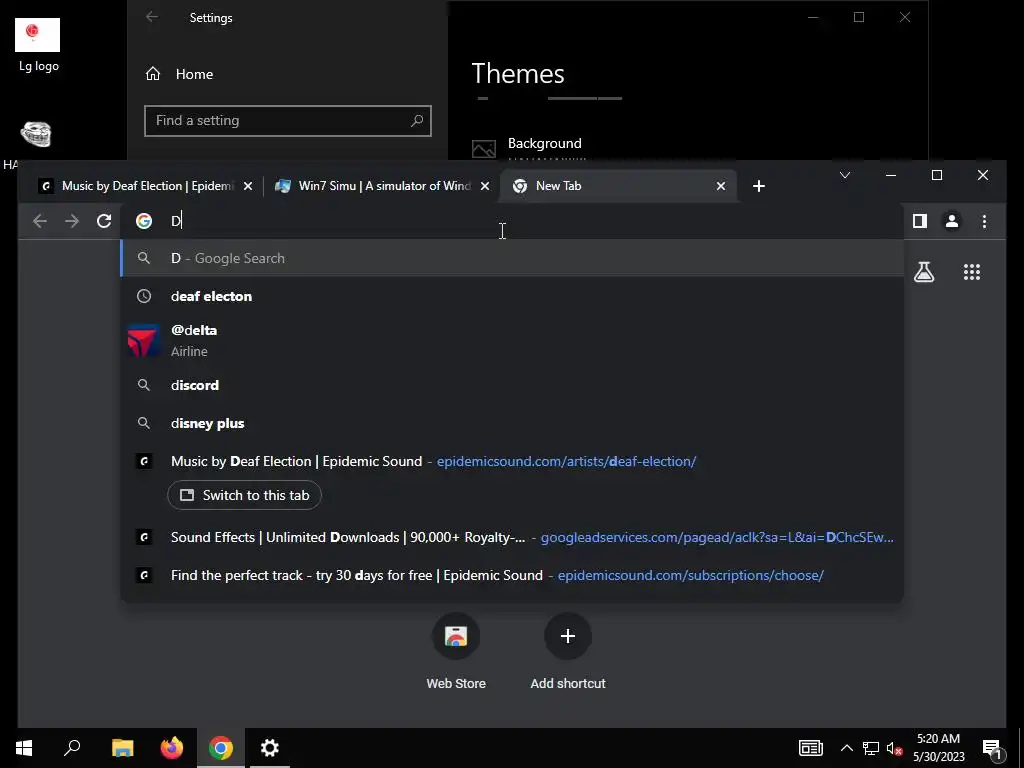
Task: Open the Web Store shortcut
Action: (x=456, y=652)
